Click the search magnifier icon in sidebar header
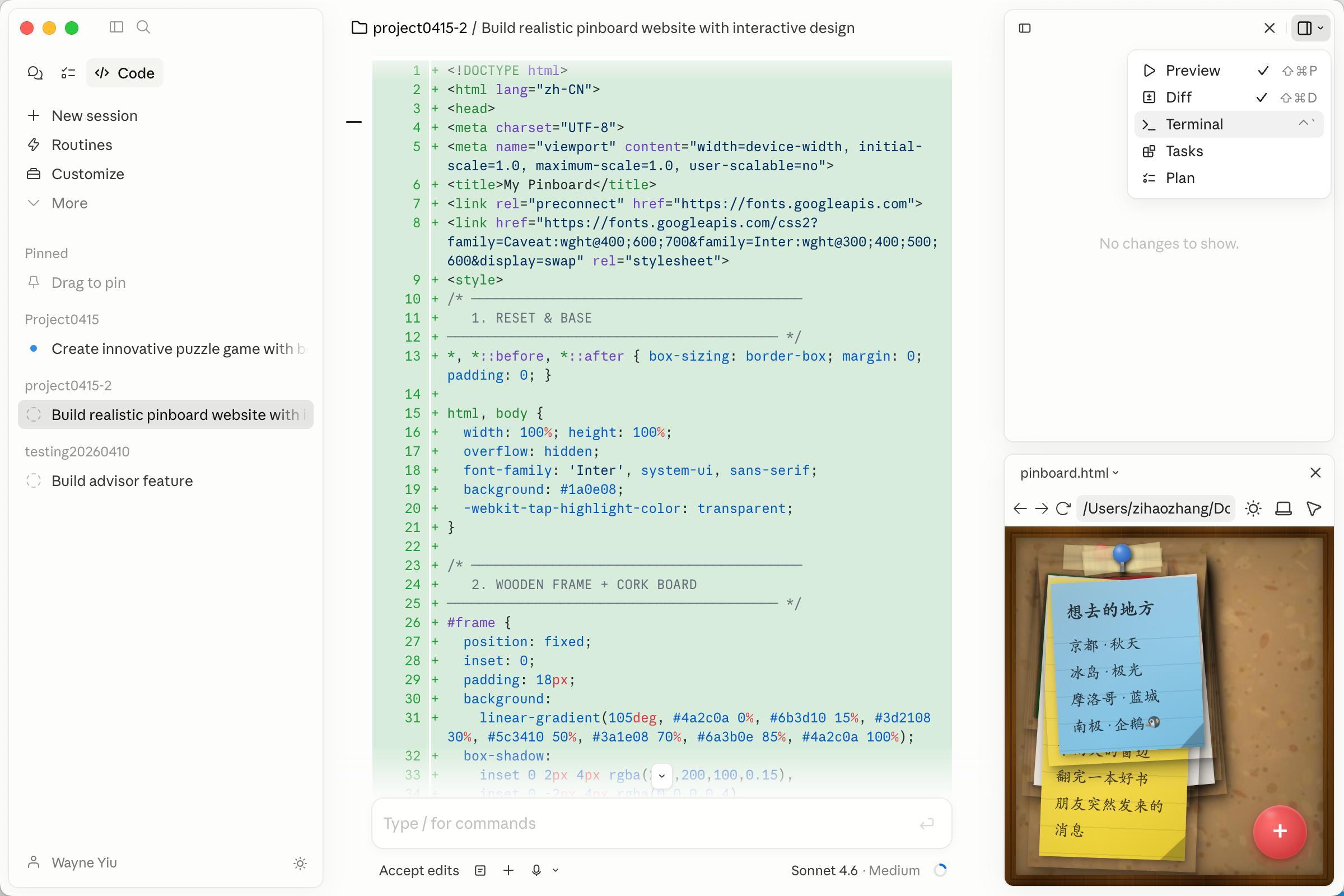 [x=143, y=27]
